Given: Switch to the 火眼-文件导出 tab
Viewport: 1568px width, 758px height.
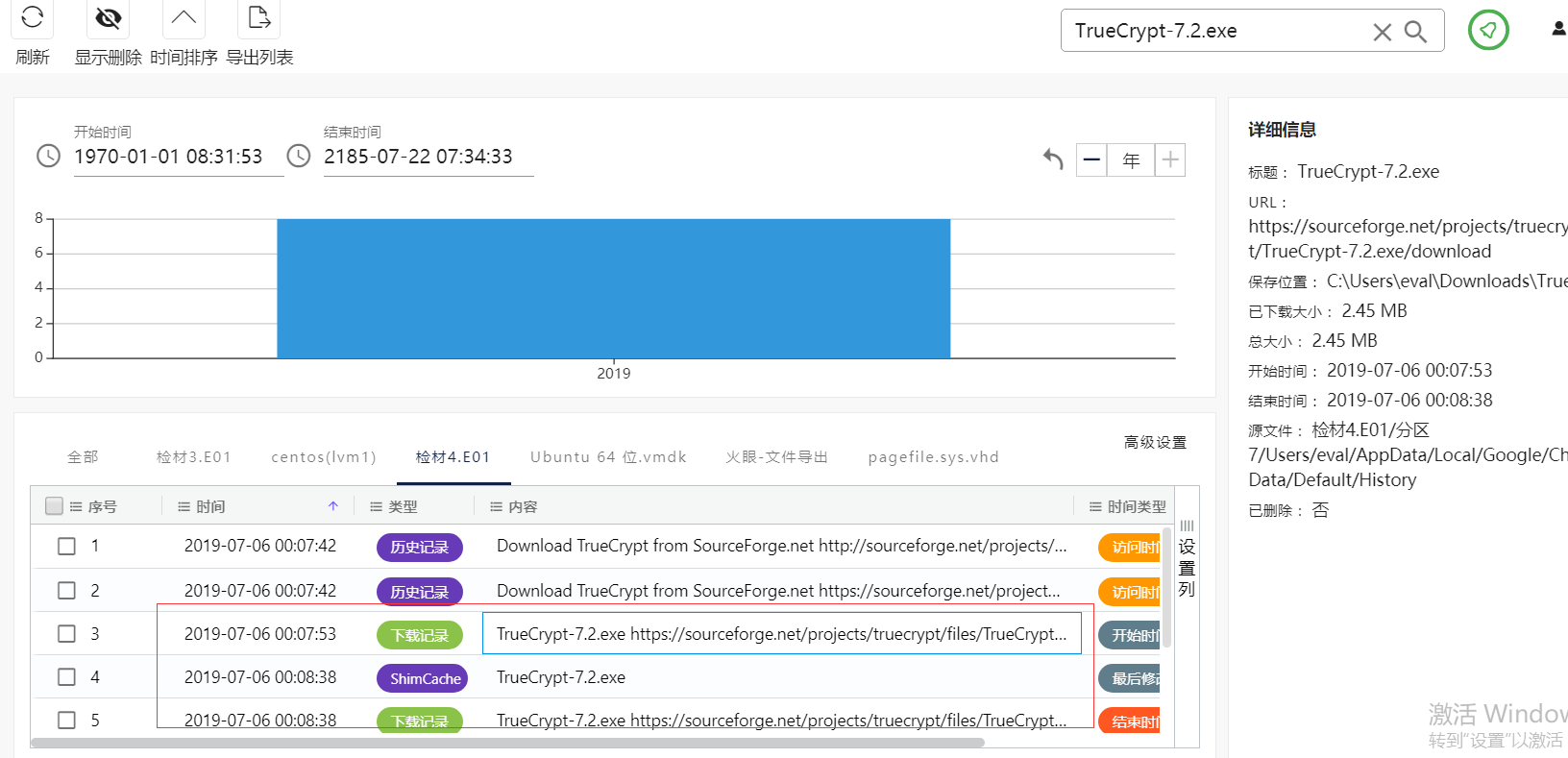Looking at the screenshot, I should point(776,457).
